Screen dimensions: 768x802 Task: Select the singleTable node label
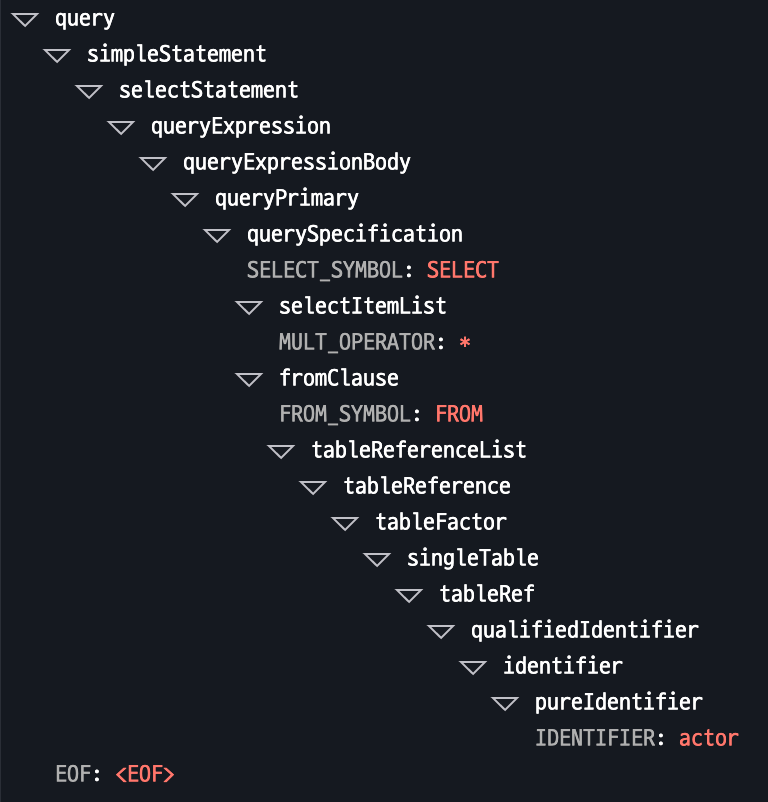tap(472, 558)
